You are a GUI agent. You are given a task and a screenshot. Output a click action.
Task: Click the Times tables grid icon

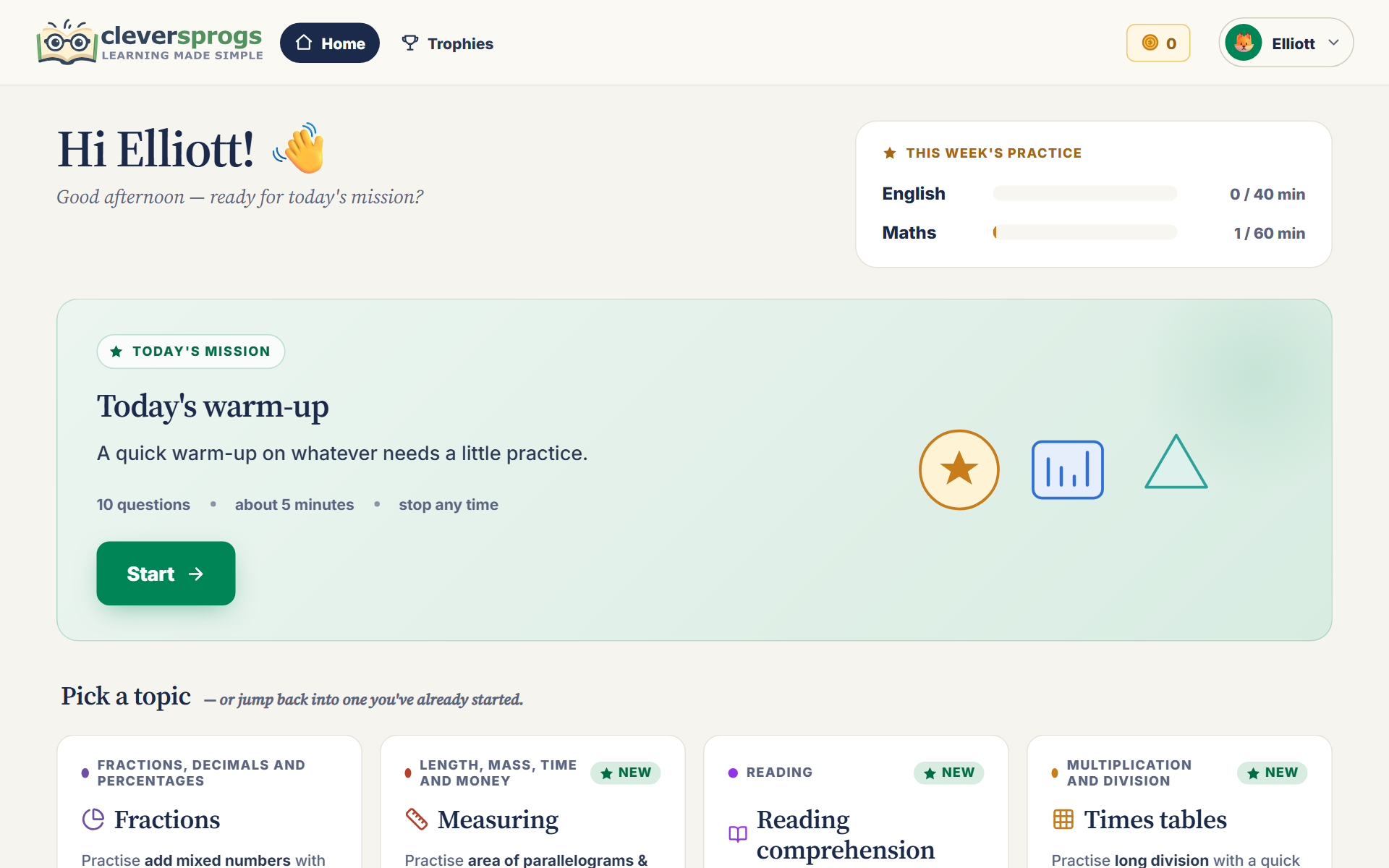click(1063, 819)
